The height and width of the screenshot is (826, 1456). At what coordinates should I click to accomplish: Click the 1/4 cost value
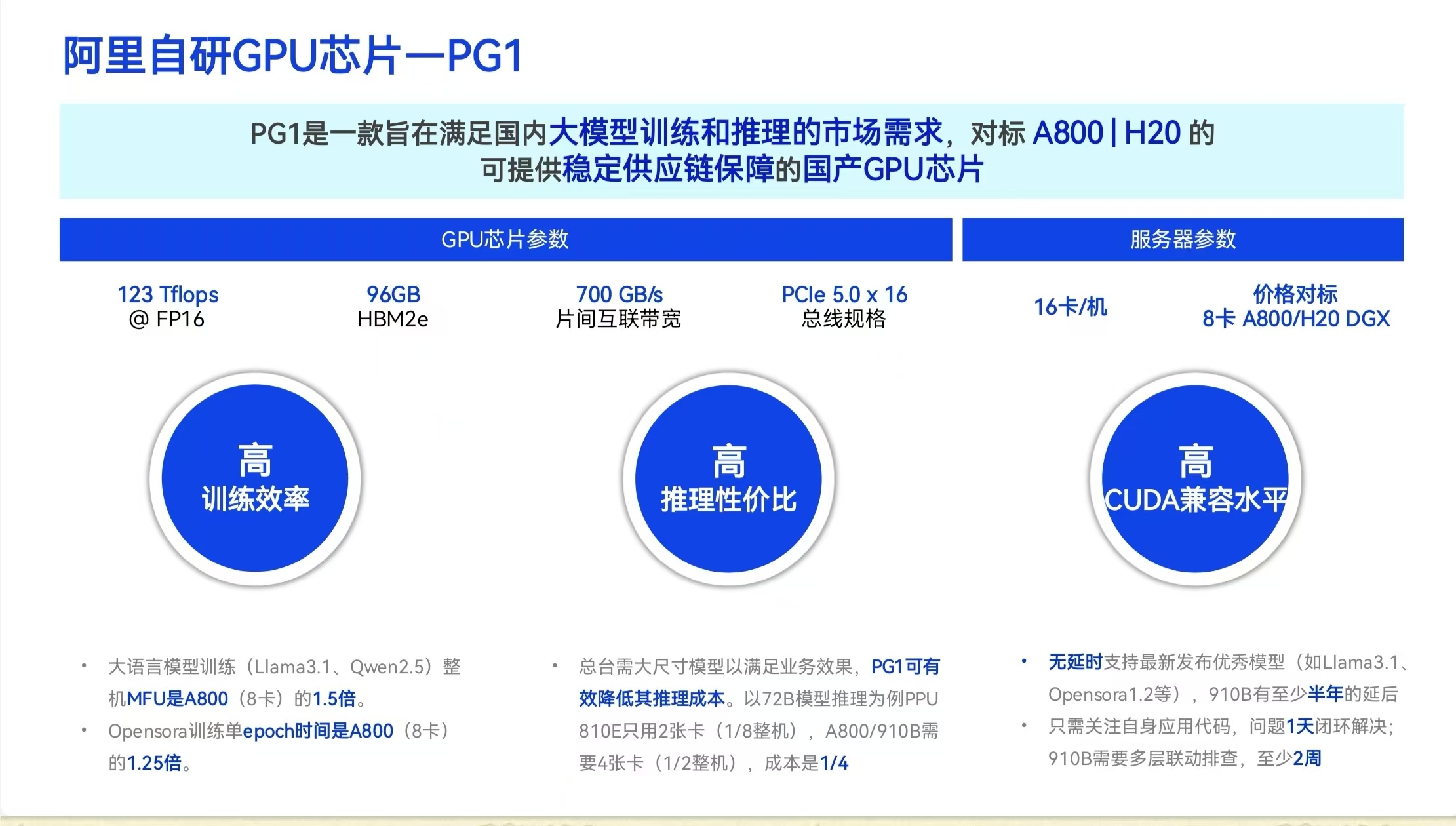pyautogui.click(x=835, y=763)
